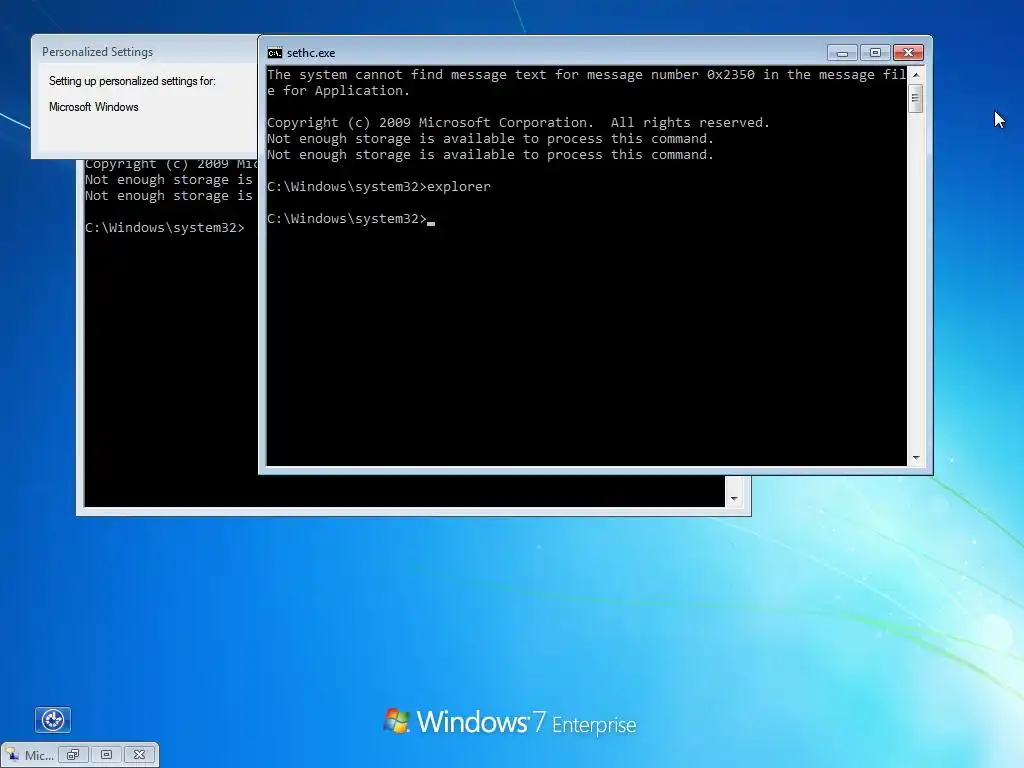
Task: Open the Ease of Access button
Action: [52, 720]
